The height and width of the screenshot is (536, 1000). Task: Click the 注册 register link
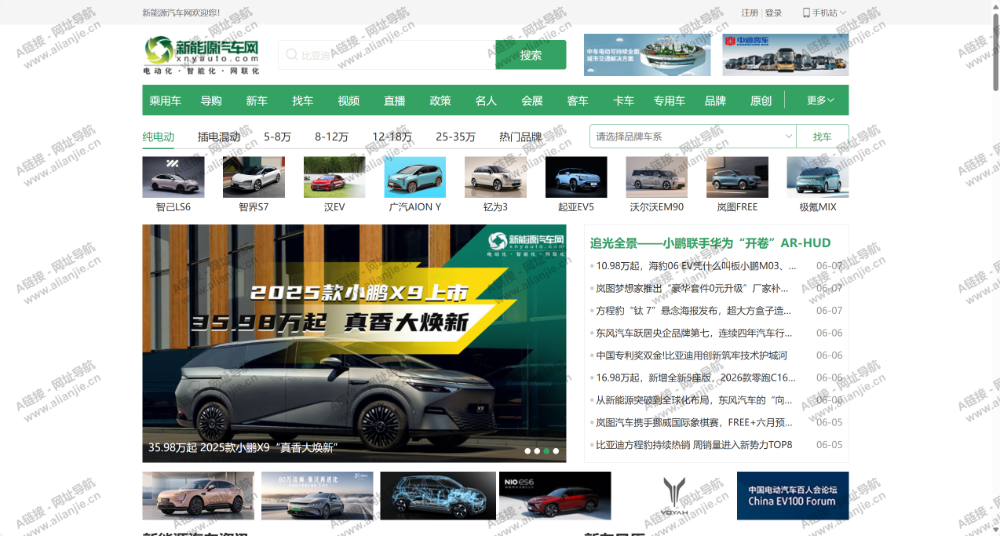point(749,13)
